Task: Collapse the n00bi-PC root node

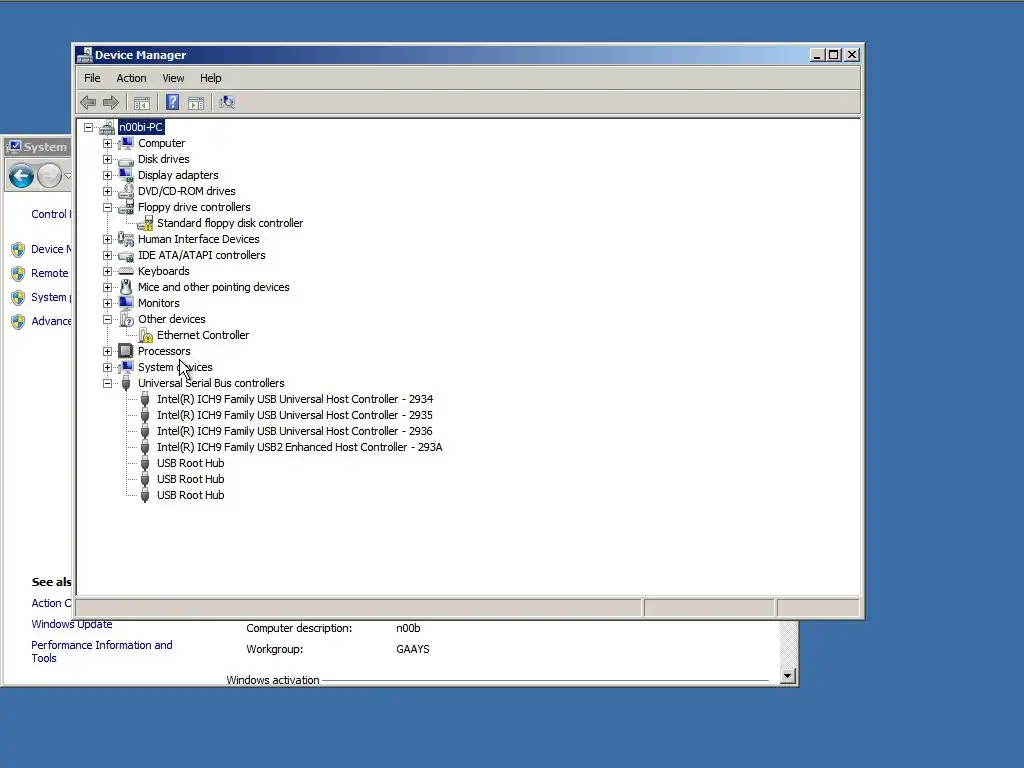Action: tap(88, 127)
